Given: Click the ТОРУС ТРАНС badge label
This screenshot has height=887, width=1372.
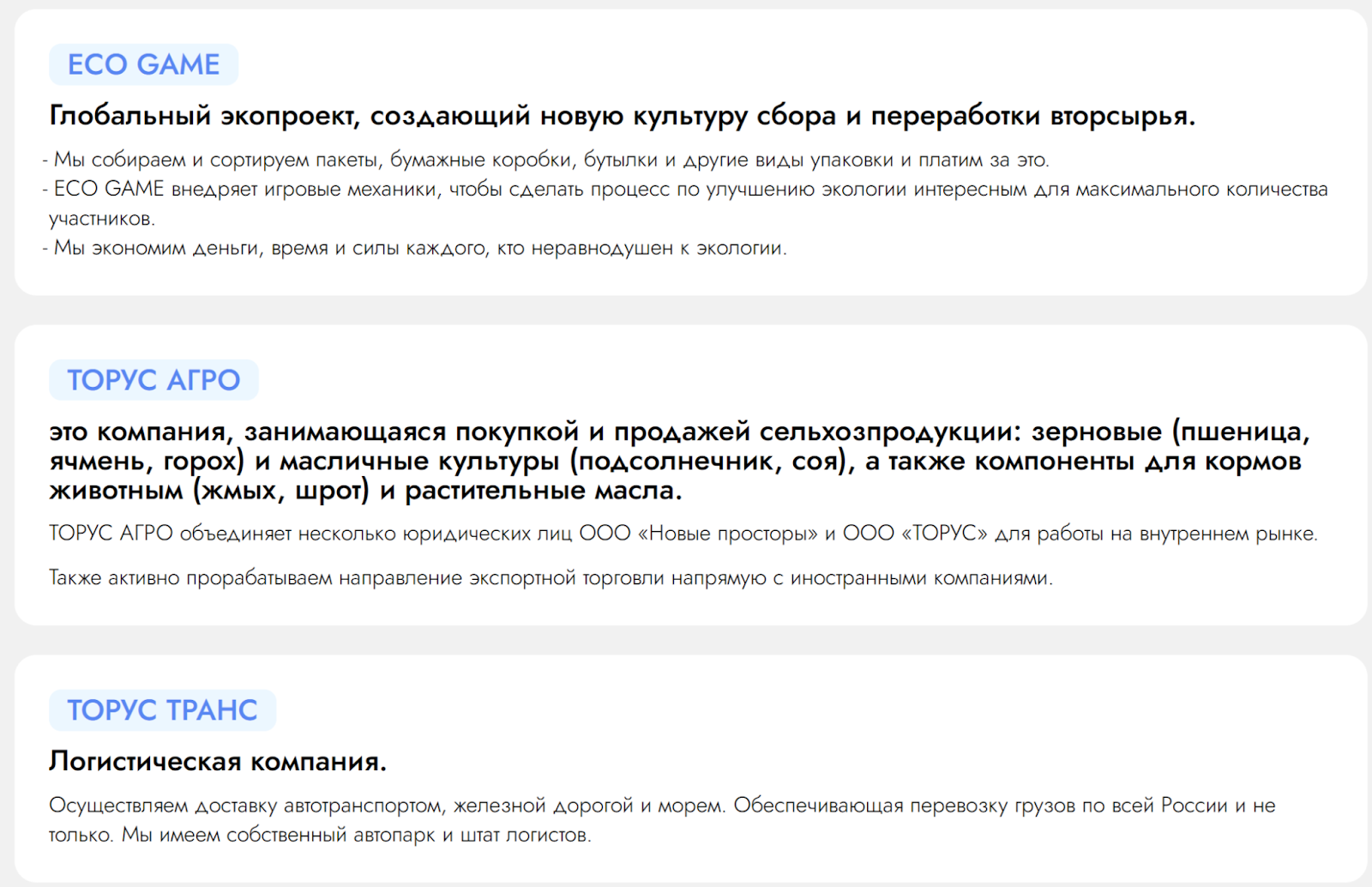Looking at the screenshot, I should coord(162,710).
